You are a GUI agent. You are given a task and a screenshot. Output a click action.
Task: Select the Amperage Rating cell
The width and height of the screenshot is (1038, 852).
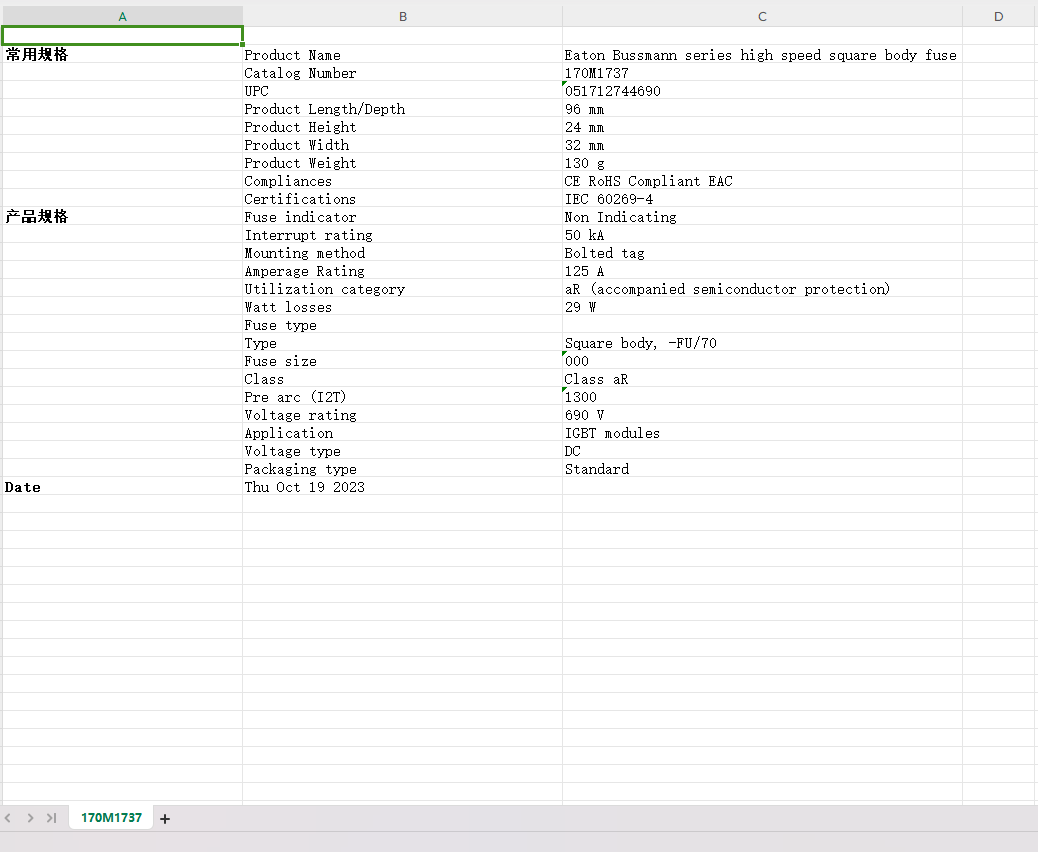(x=402, y=271)
